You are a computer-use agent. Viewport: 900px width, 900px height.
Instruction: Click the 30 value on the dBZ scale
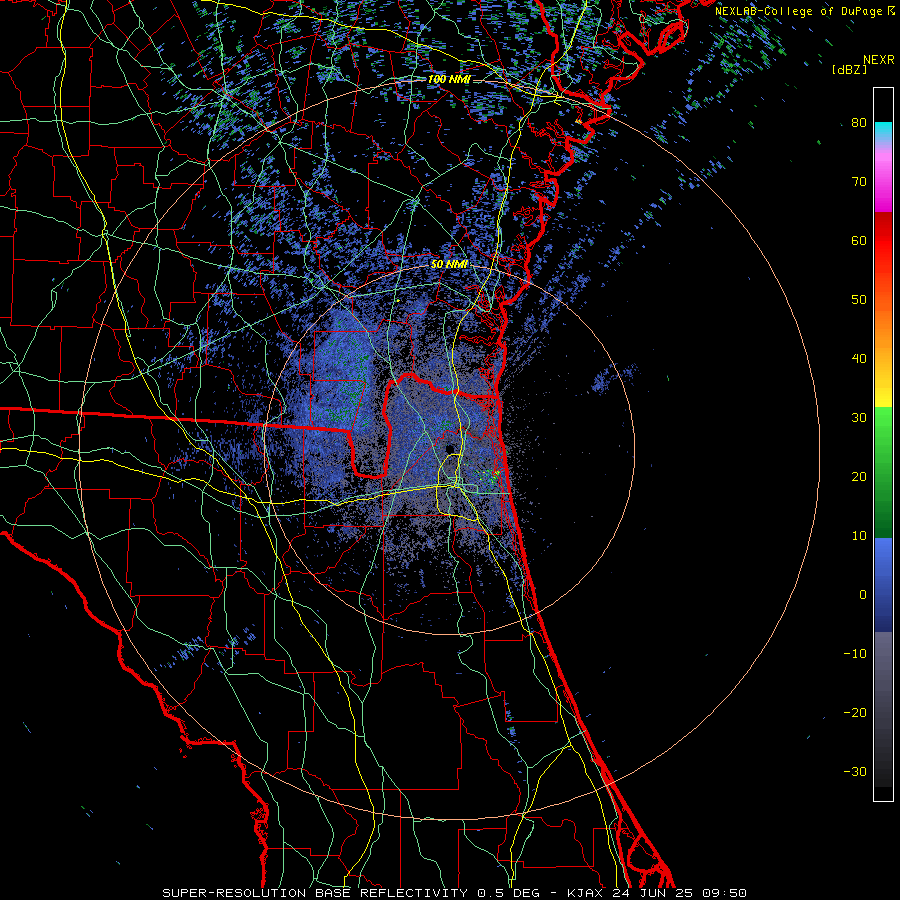859,418
